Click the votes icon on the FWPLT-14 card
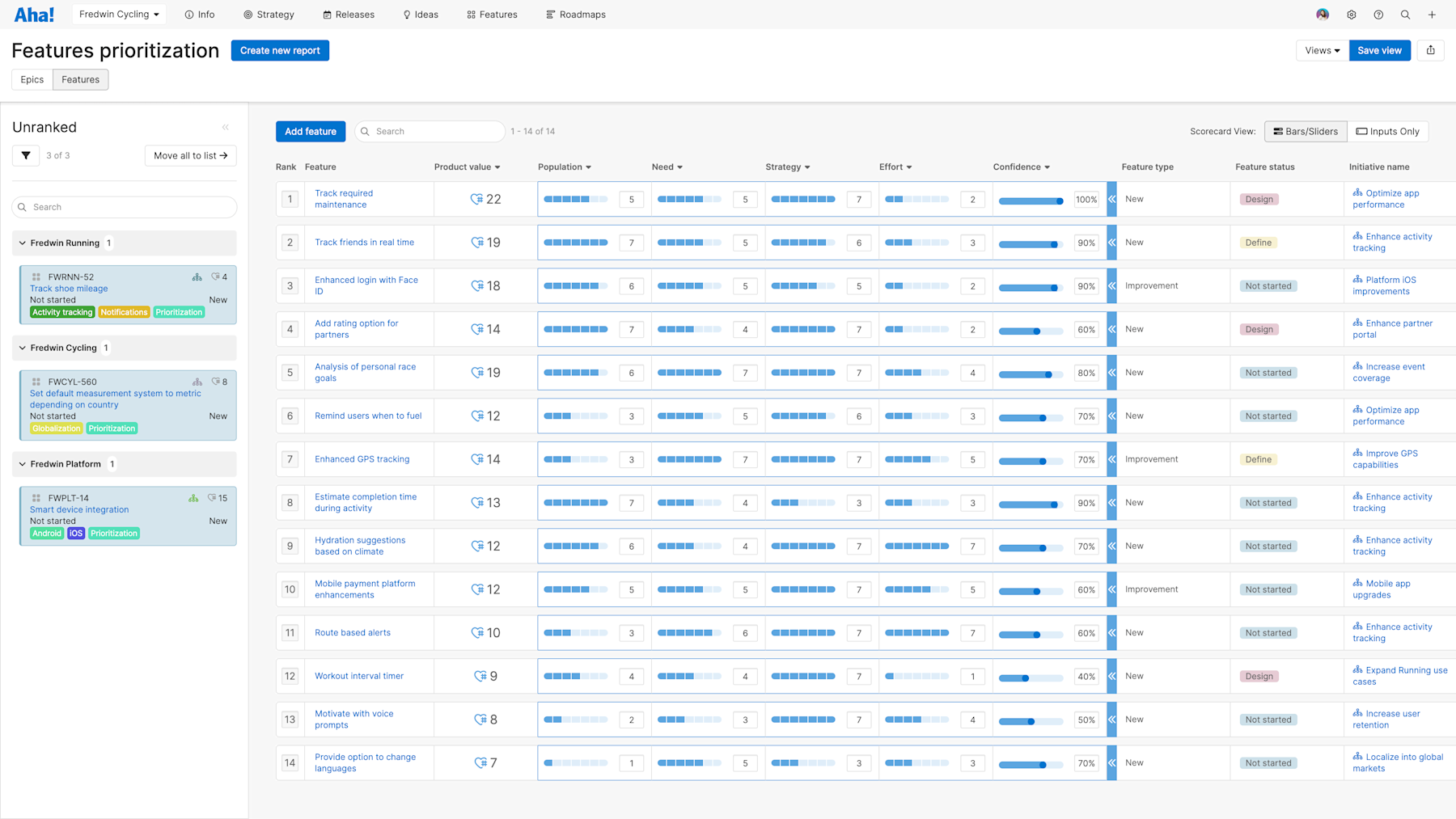Viewport: 1456px width, 819px height. pos(213,497)
